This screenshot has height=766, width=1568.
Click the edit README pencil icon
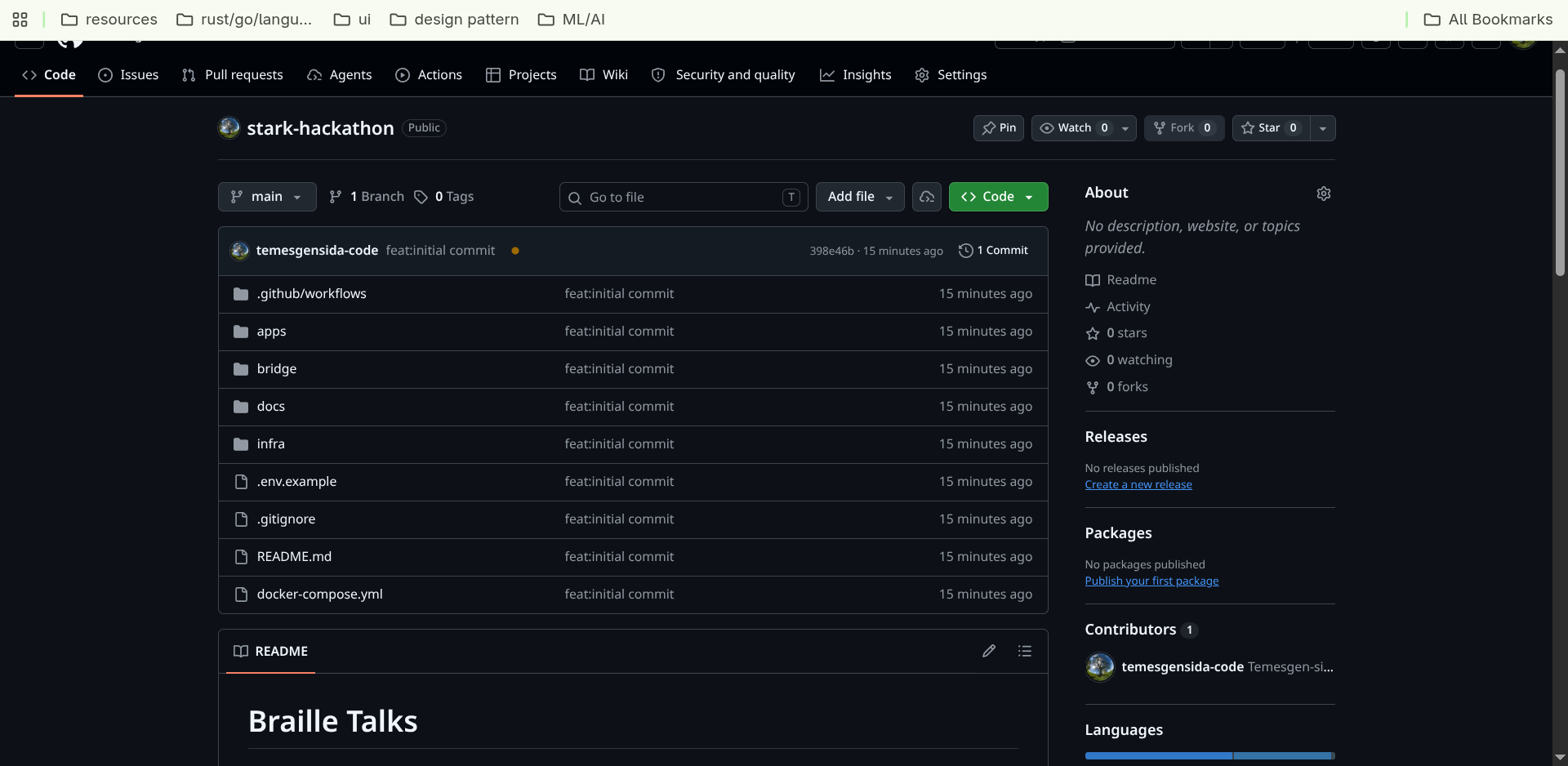tap(989, 651)
